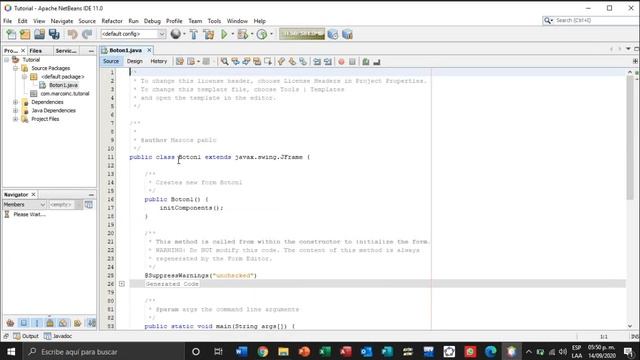Open the Window menu
Viewport: 640px width, 360px height.
[x=237, y=21]
